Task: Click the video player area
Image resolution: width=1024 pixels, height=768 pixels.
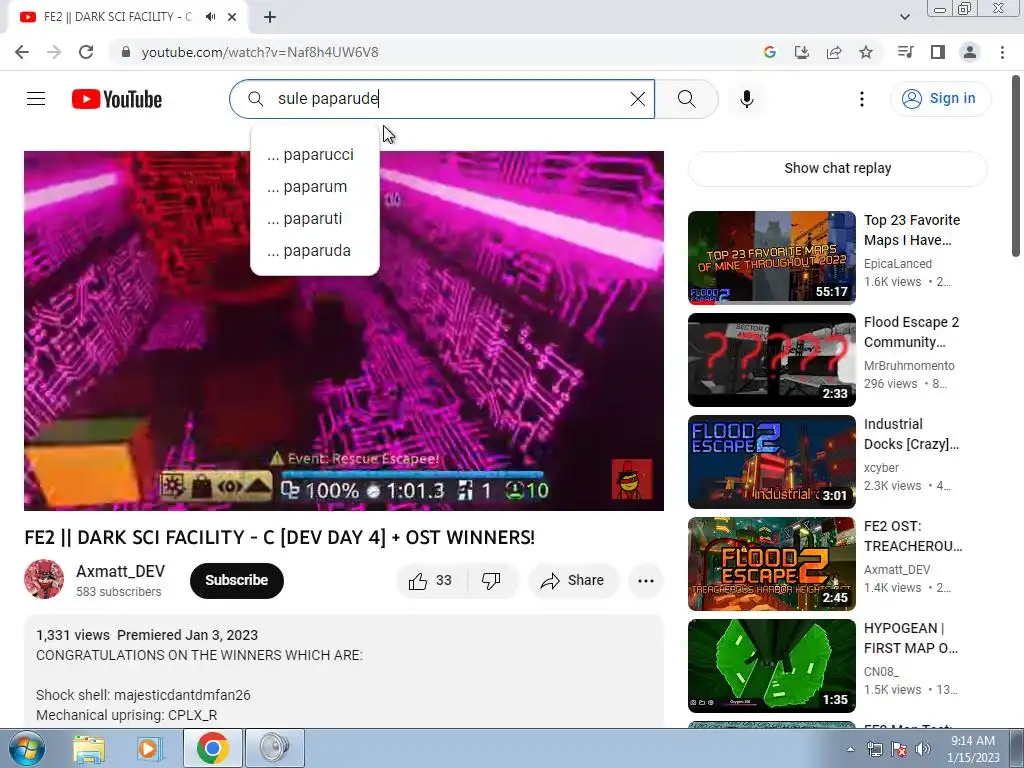Action: (344, 331)
